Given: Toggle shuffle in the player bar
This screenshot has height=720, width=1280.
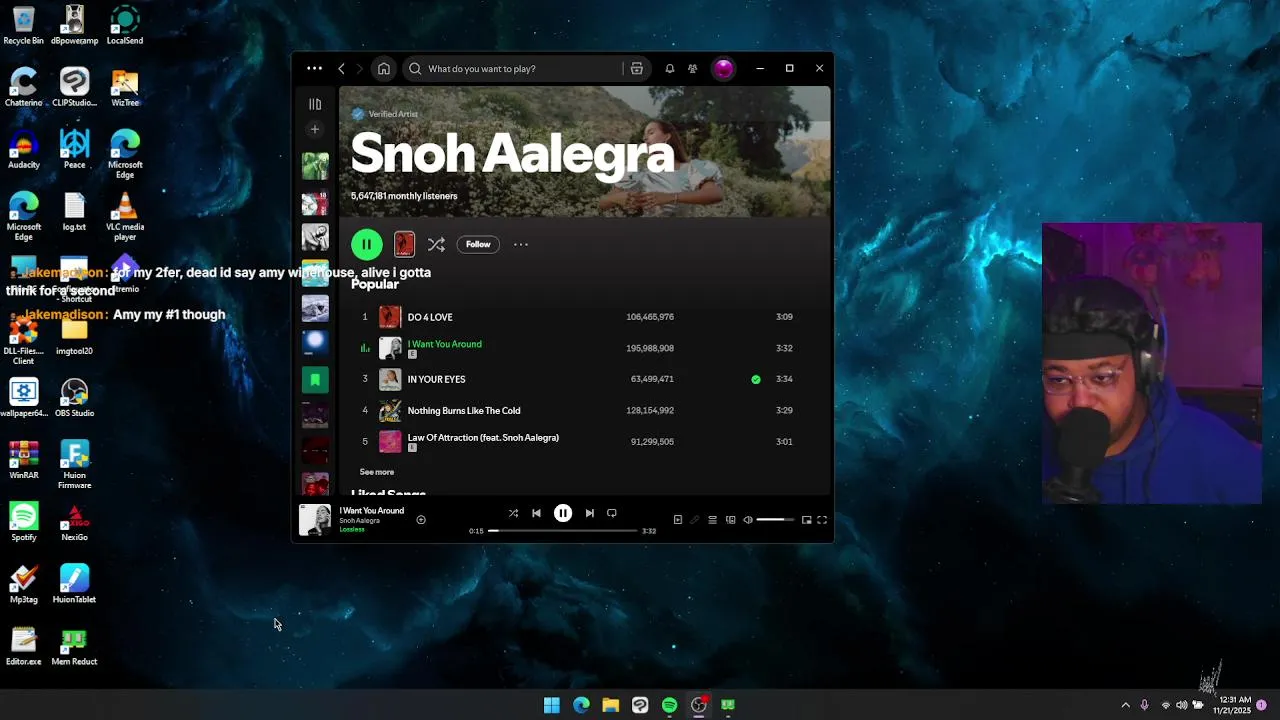Looking at the screenshot, I should click(513, 513).
